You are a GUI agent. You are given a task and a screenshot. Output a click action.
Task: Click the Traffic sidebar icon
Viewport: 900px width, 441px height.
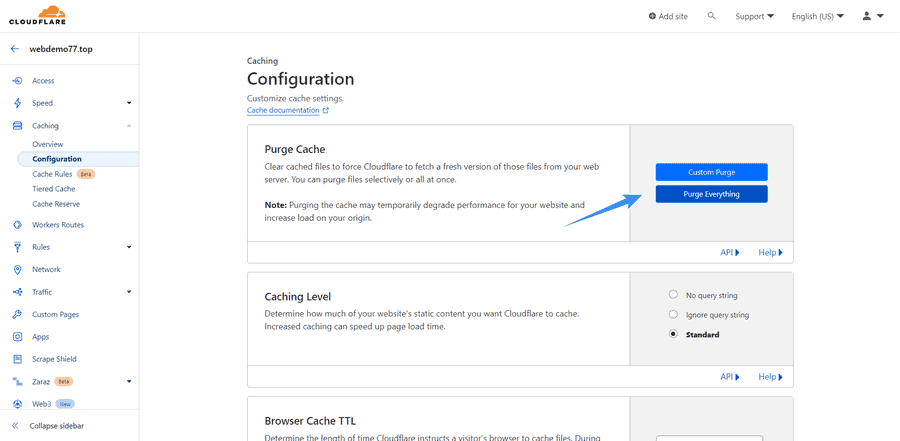click(x=17, y=292)
